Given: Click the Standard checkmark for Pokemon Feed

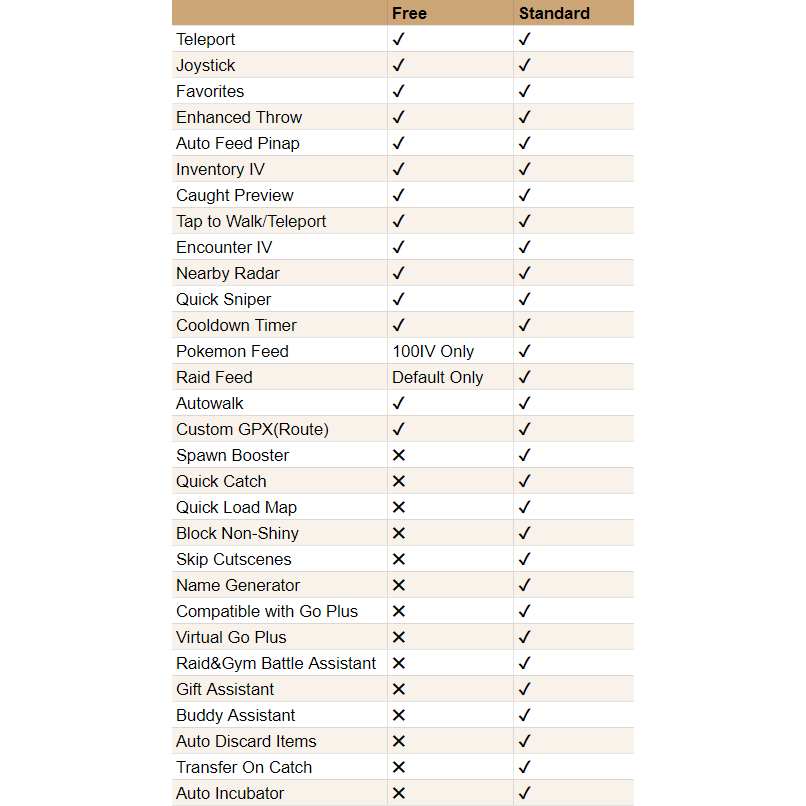Looking at the screenshot, I should click(x=524, y=352).
